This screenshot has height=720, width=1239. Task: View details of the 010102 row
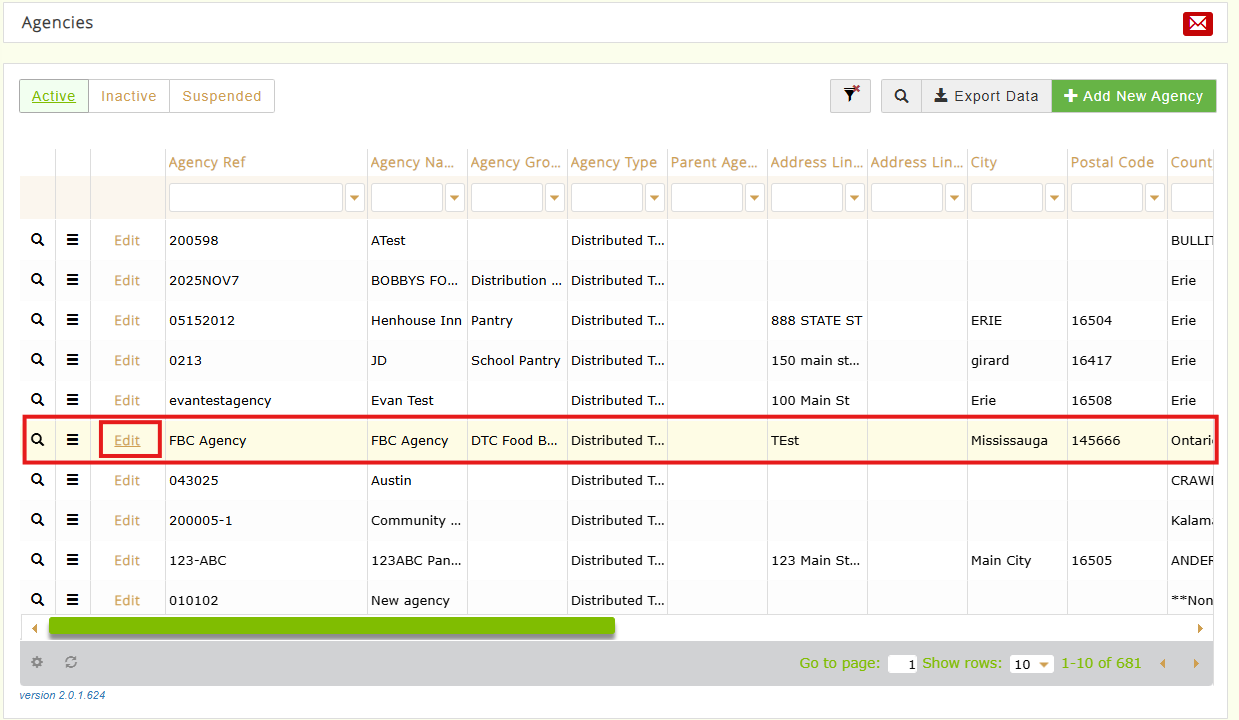(x=37, y=600)
